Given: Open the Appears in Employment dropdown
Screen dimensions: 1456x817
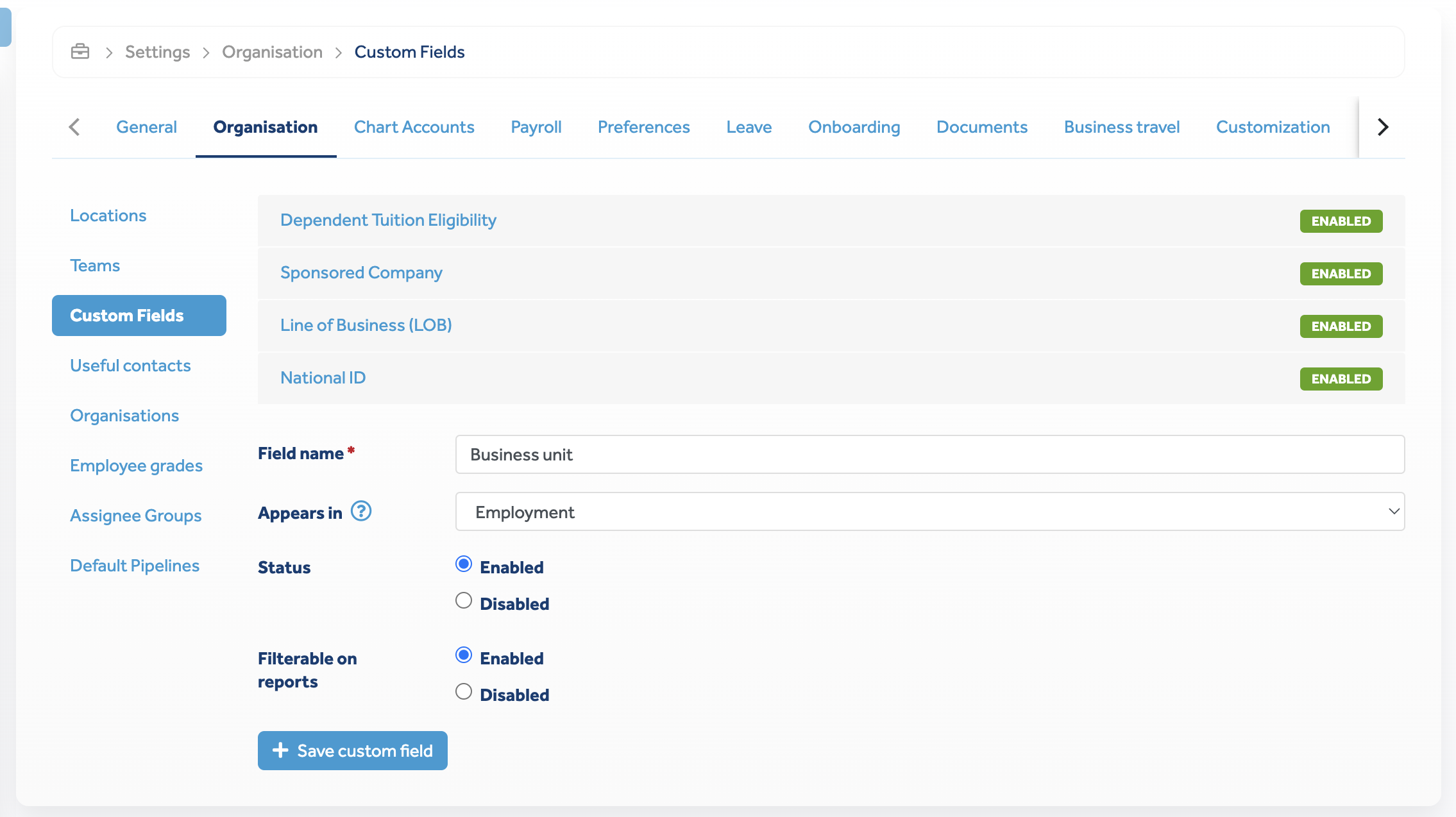Looking at the screenshot, I should [929, 512].
